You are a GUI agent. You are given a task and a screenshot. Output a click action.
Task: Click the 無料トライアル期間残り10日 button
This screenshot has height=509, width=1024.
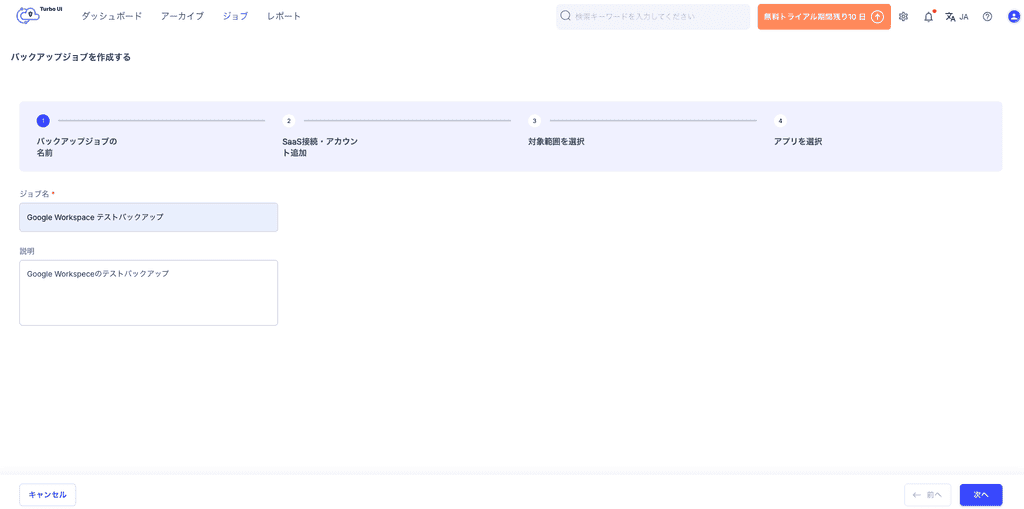[824, 17]
